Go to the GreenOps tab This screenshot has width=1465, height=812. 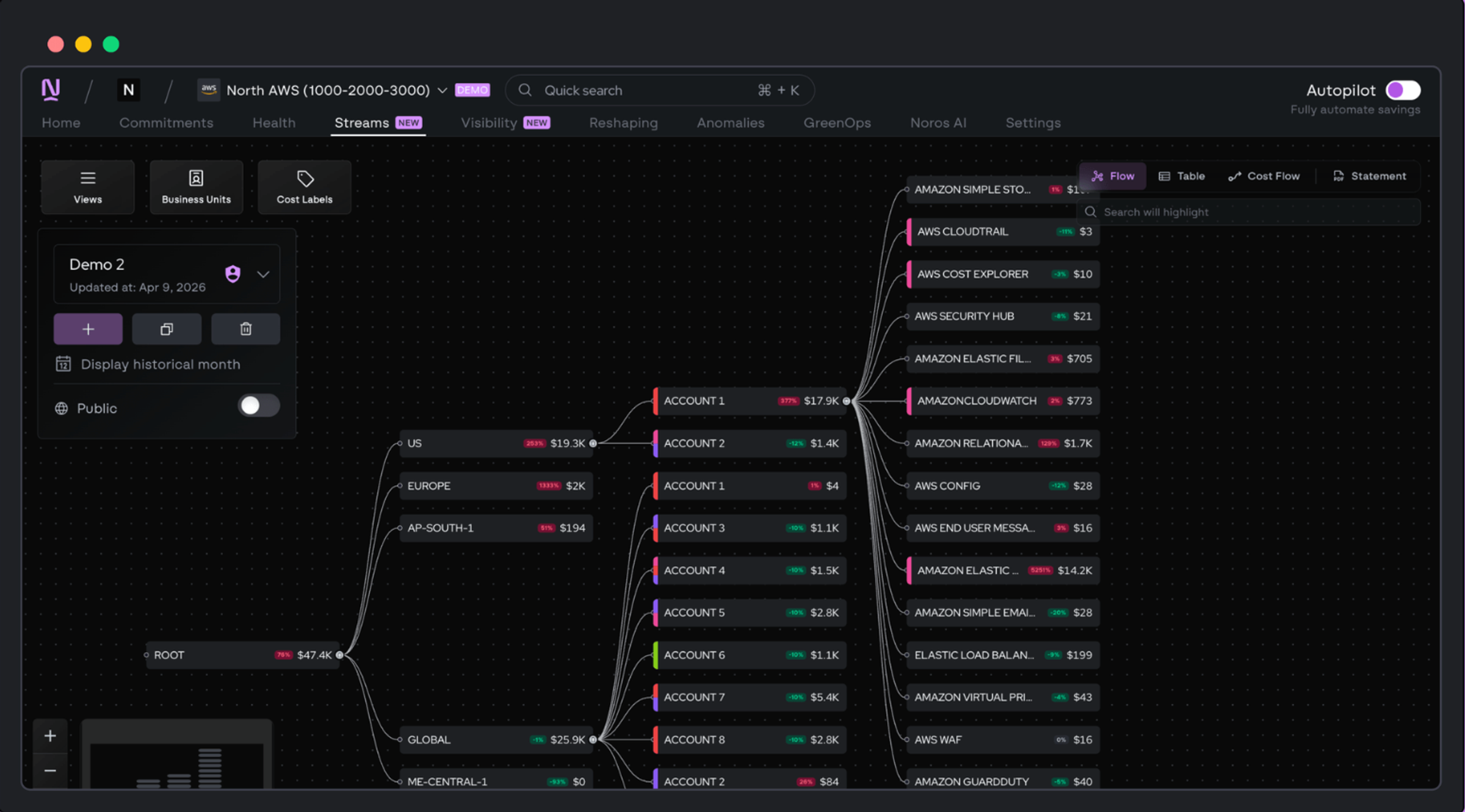coord(837,123)
